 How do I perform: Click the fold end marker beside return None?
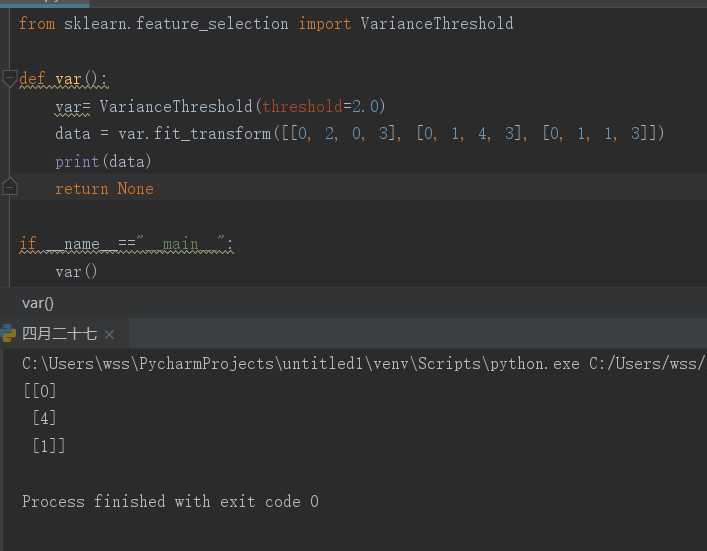[9, 187]
